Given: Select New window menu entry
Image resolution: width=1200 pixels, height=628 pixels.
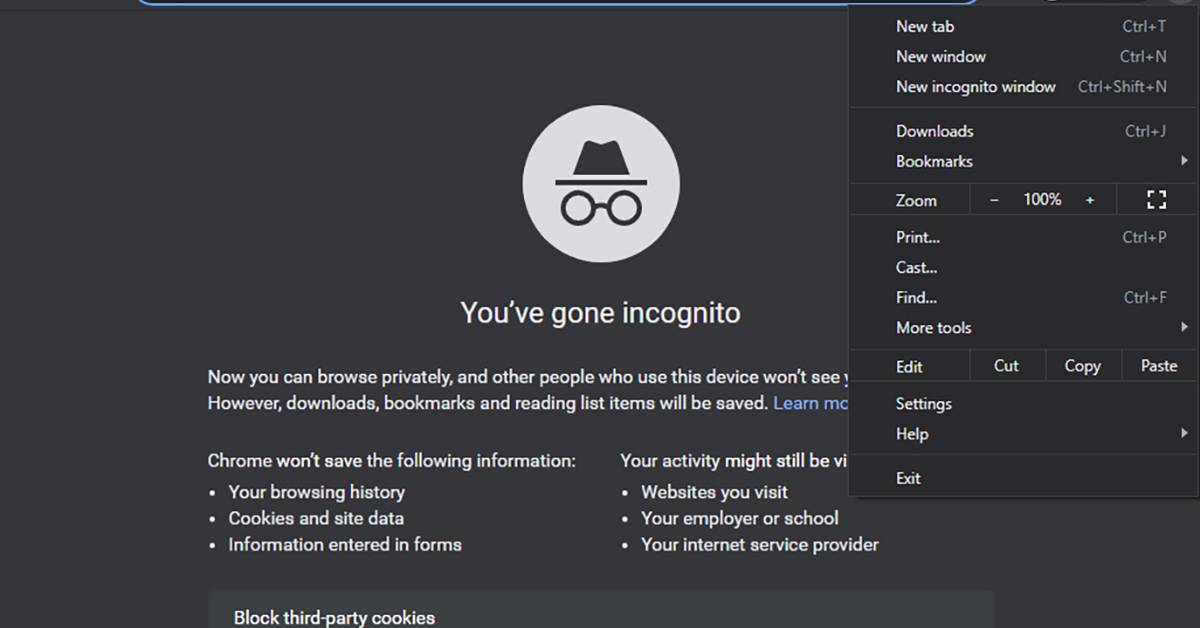Looking at the screenshot, I should [x=941, y=57].
